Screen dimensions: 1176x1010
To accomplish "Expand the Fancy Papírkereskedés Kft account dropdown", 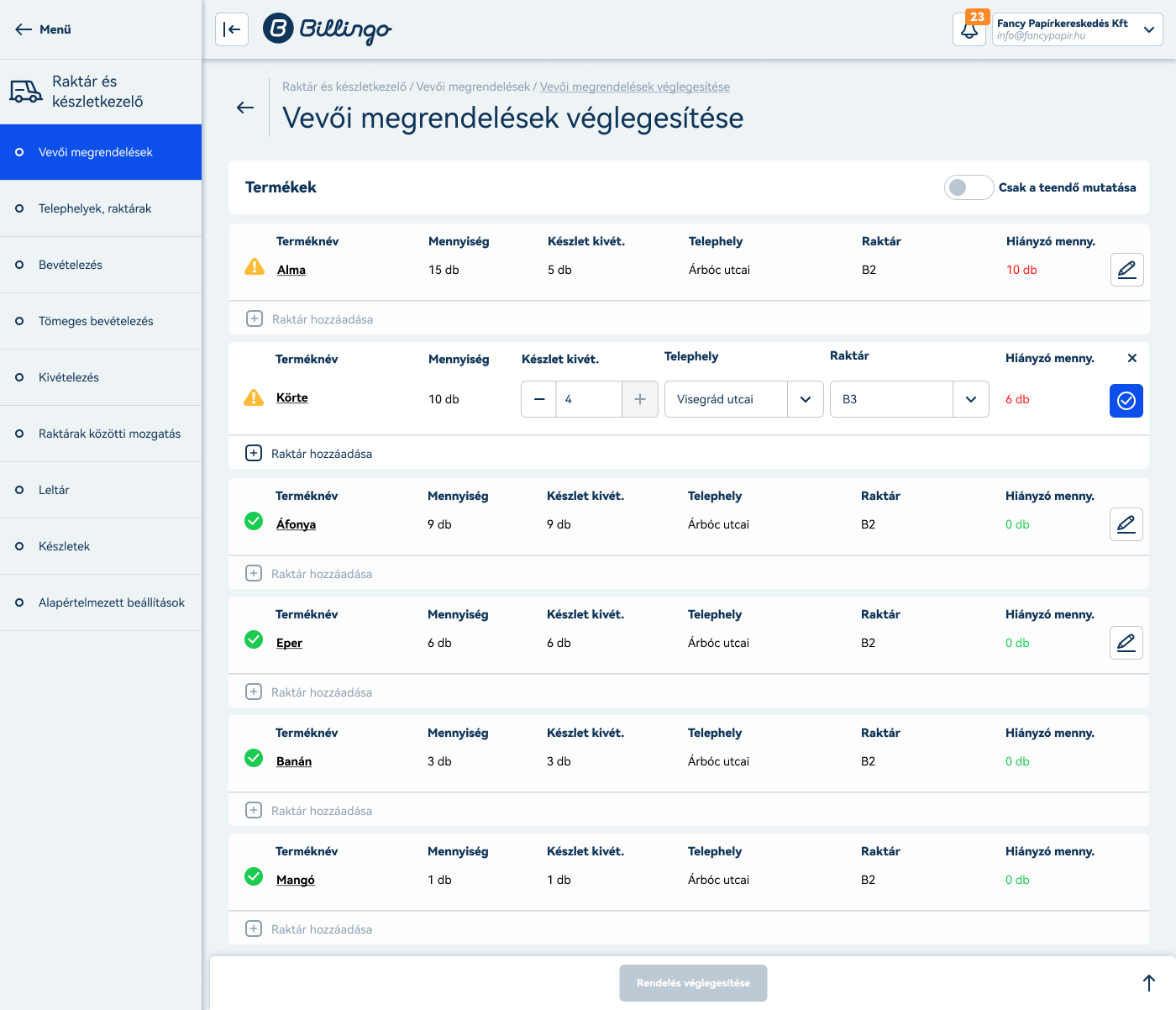I will 1078,29.
